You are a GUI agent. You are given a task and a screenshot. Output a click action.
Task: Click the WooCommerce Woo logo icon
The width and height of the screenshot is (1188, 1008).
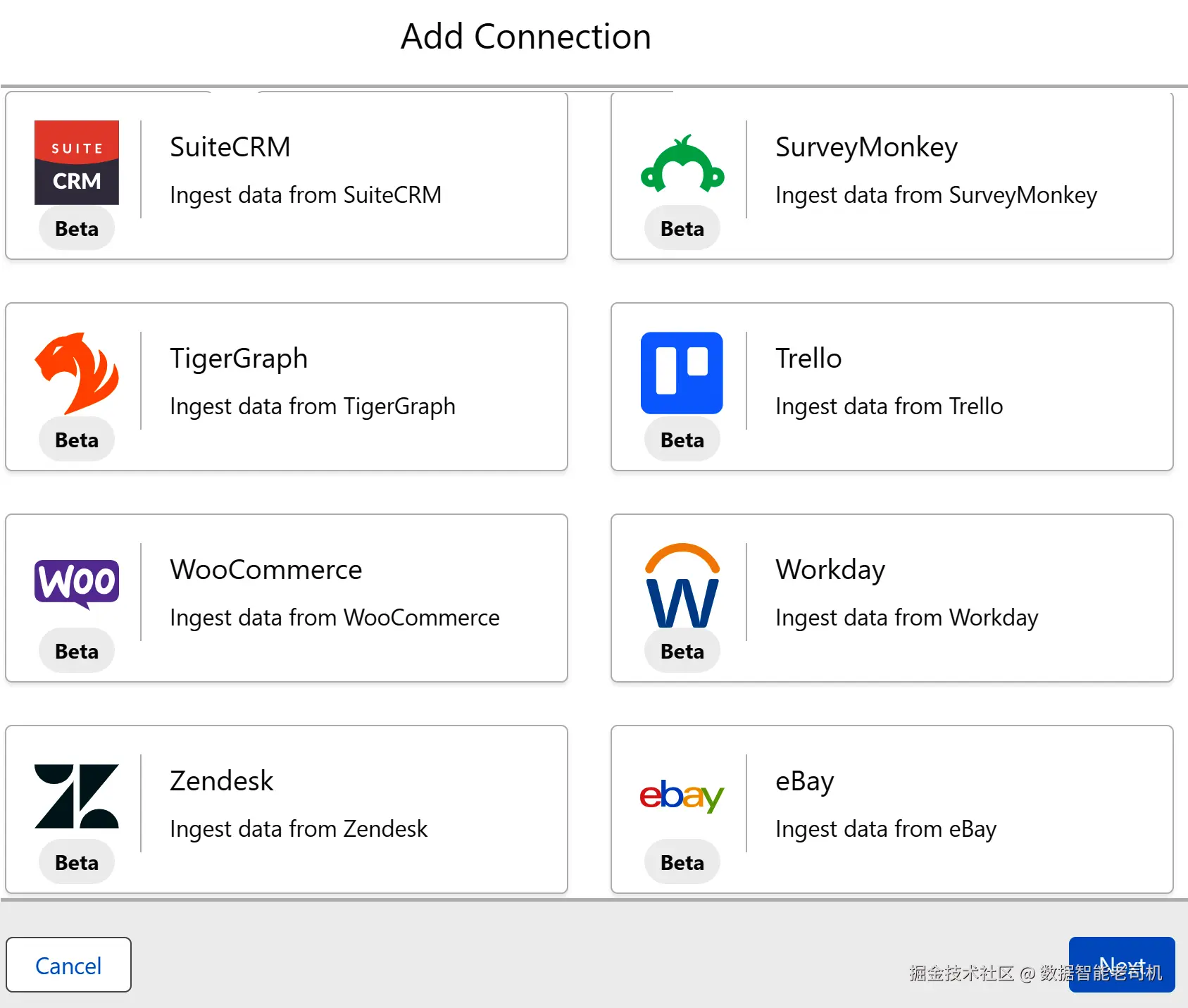pyautogui.click(x=77, y=585)
